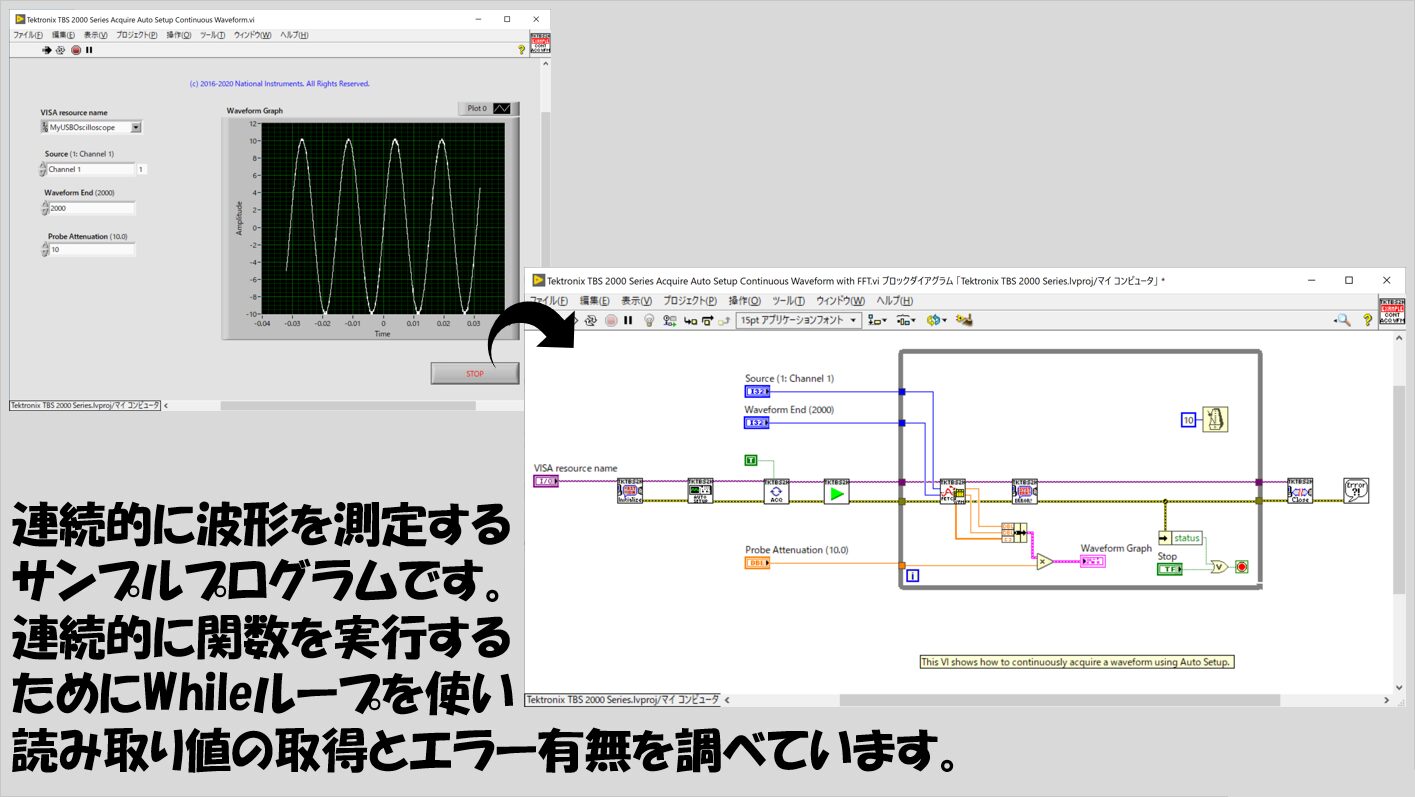The image size is (1415, 797).
Task: Click the STOP button on the front panel
Action: pos(475,373)
